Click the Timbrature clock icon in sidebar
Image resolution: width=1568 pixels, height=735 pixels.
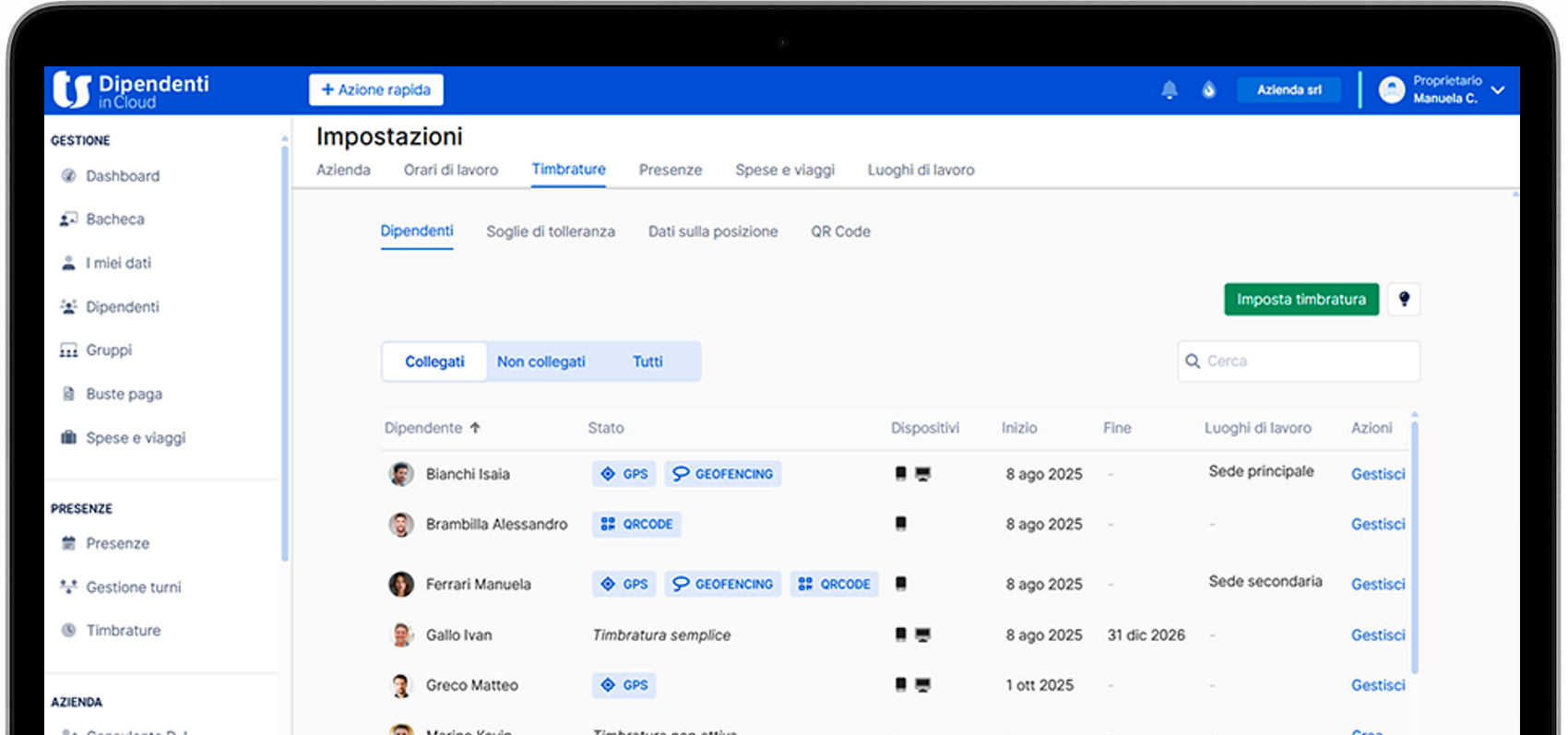coord(68,630)
